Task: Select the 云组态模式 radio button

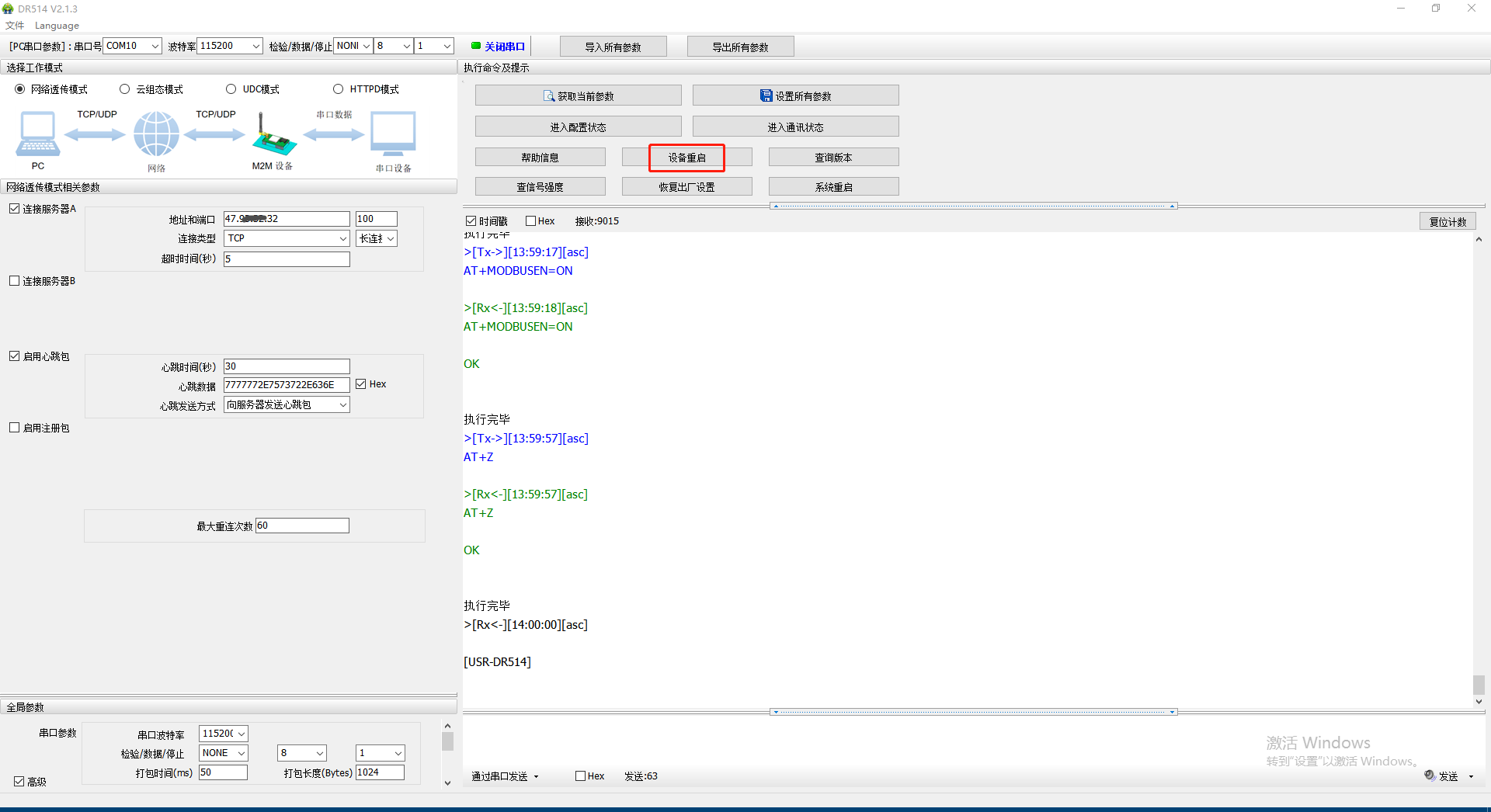Action: (x=125, y=89)
